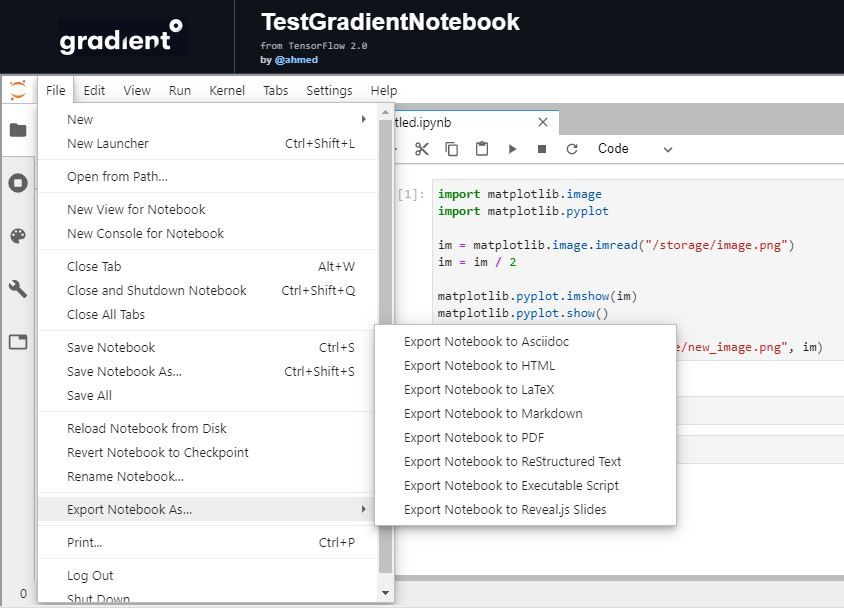Interrupt the kernel stop icon
Image resolution: width=844 pixels, height=611 pixels.
coord(542,149)
